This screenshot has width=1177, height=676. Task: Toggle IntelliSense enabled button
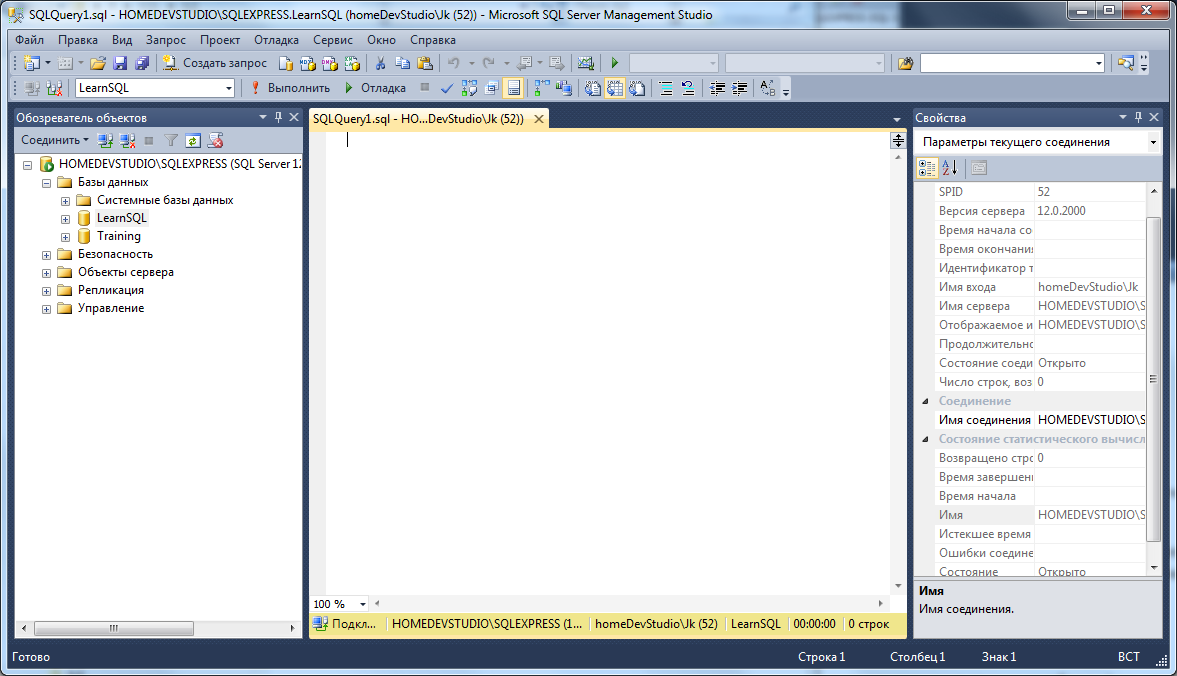coord(513,89)
